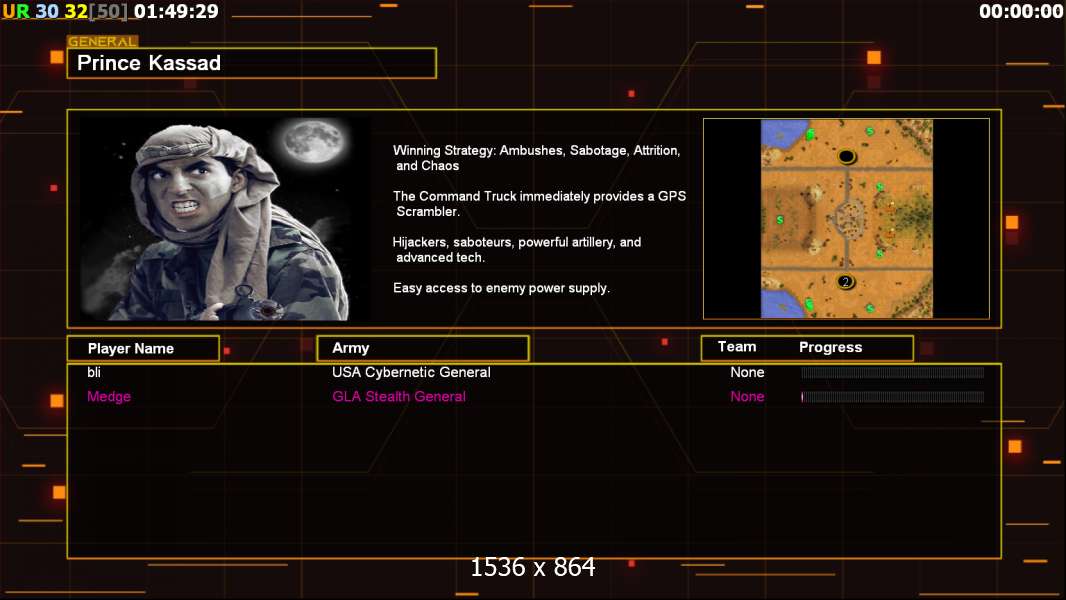Image resolution: width=1066 pixels, height=600 pixels.
Task: Click the 01:49:29 clock readout
Action: point(176,12)
